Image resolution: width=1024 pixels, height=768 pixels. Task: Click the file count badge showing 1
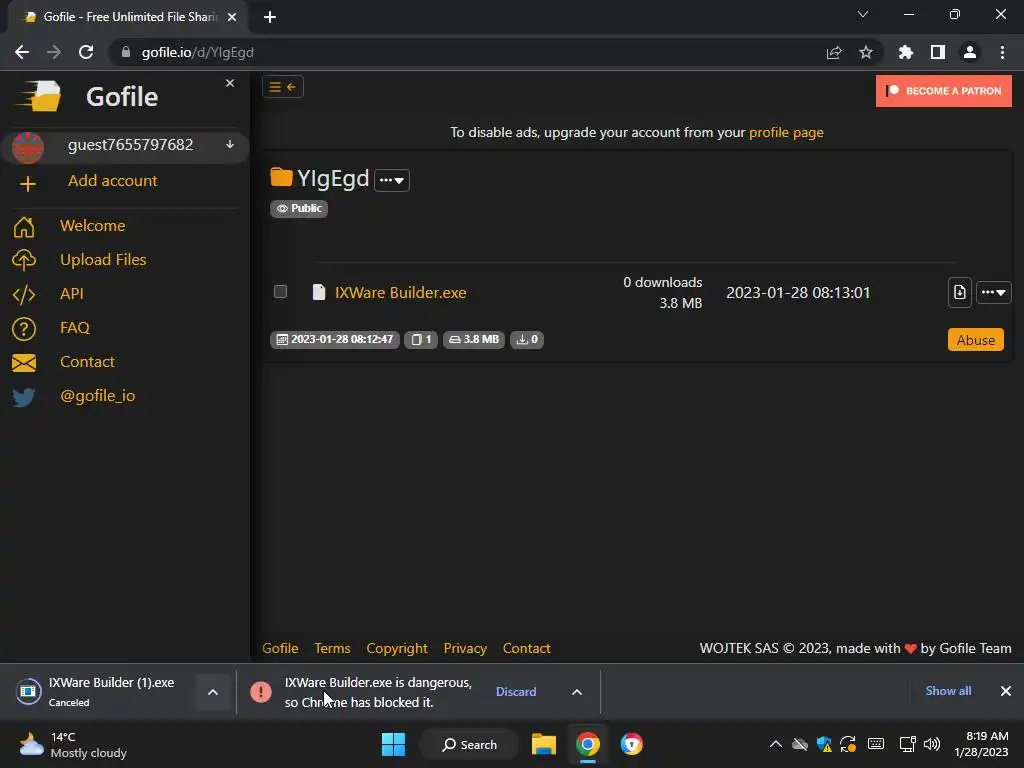pyautogui.click(x=421, y=340)
